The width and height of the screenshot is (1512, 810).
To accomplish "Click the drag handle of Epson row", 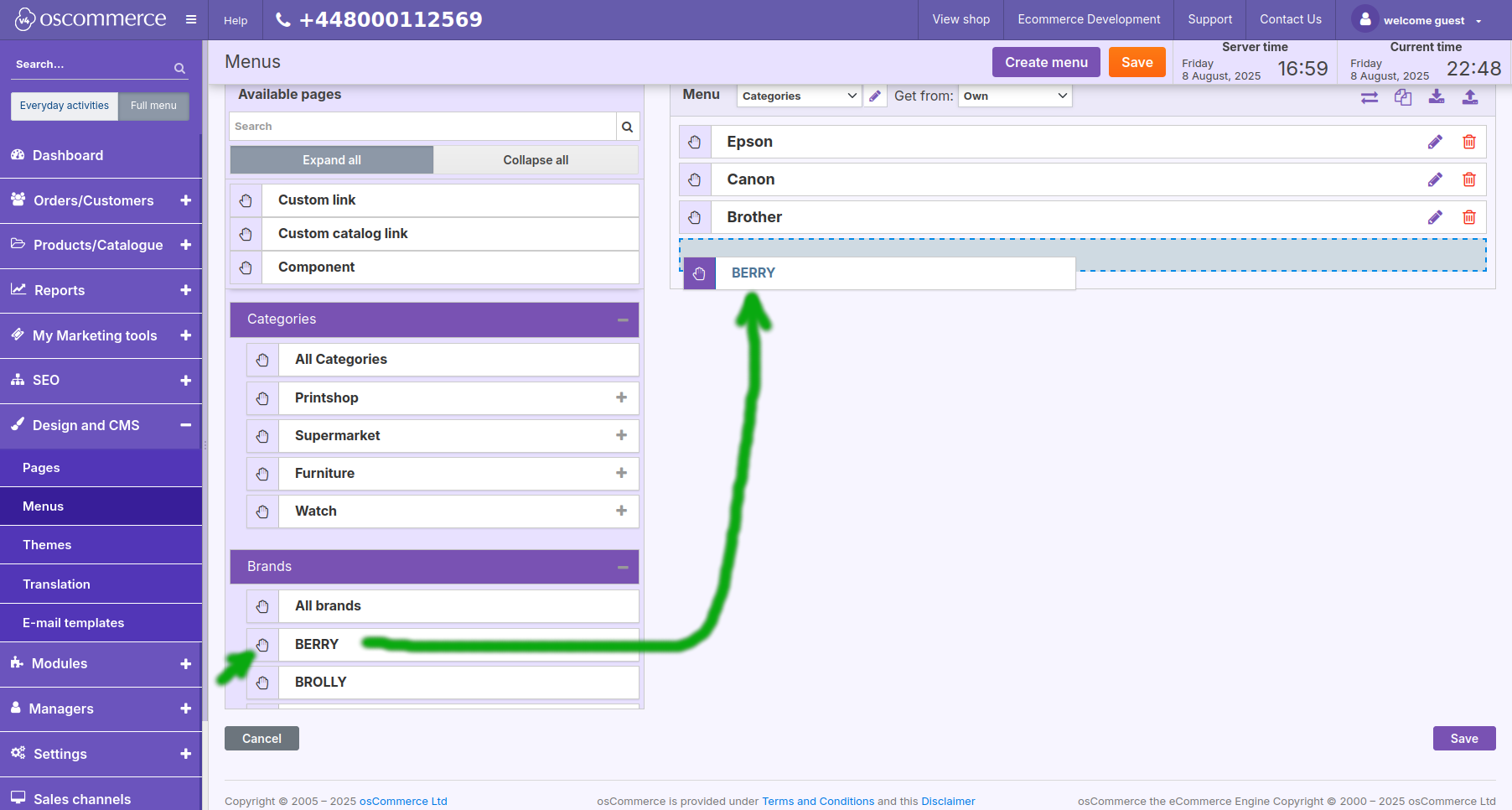I will [695, 142].
